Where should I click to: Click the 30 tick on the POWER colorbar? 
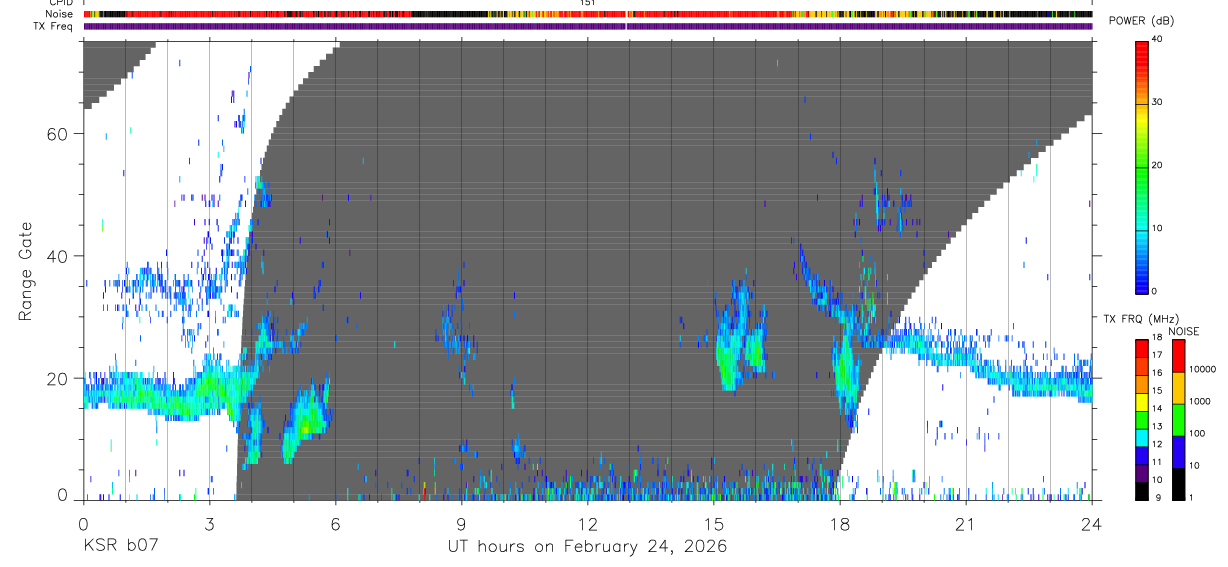point(1159,102)
